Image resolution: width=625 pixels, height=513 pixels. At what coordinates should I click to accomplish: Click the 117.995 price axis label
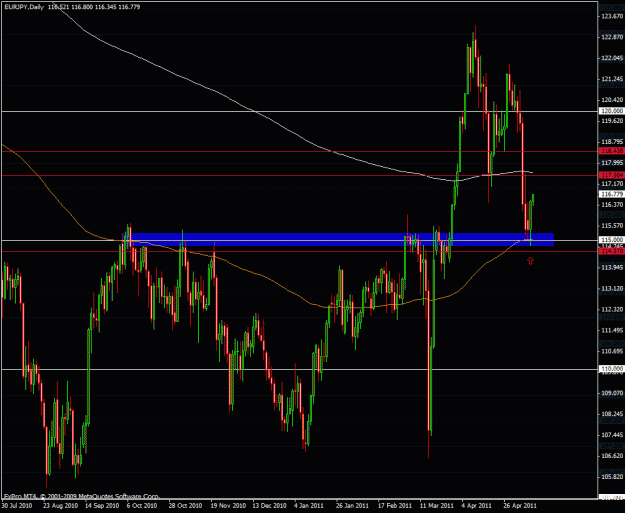(612, 163)
